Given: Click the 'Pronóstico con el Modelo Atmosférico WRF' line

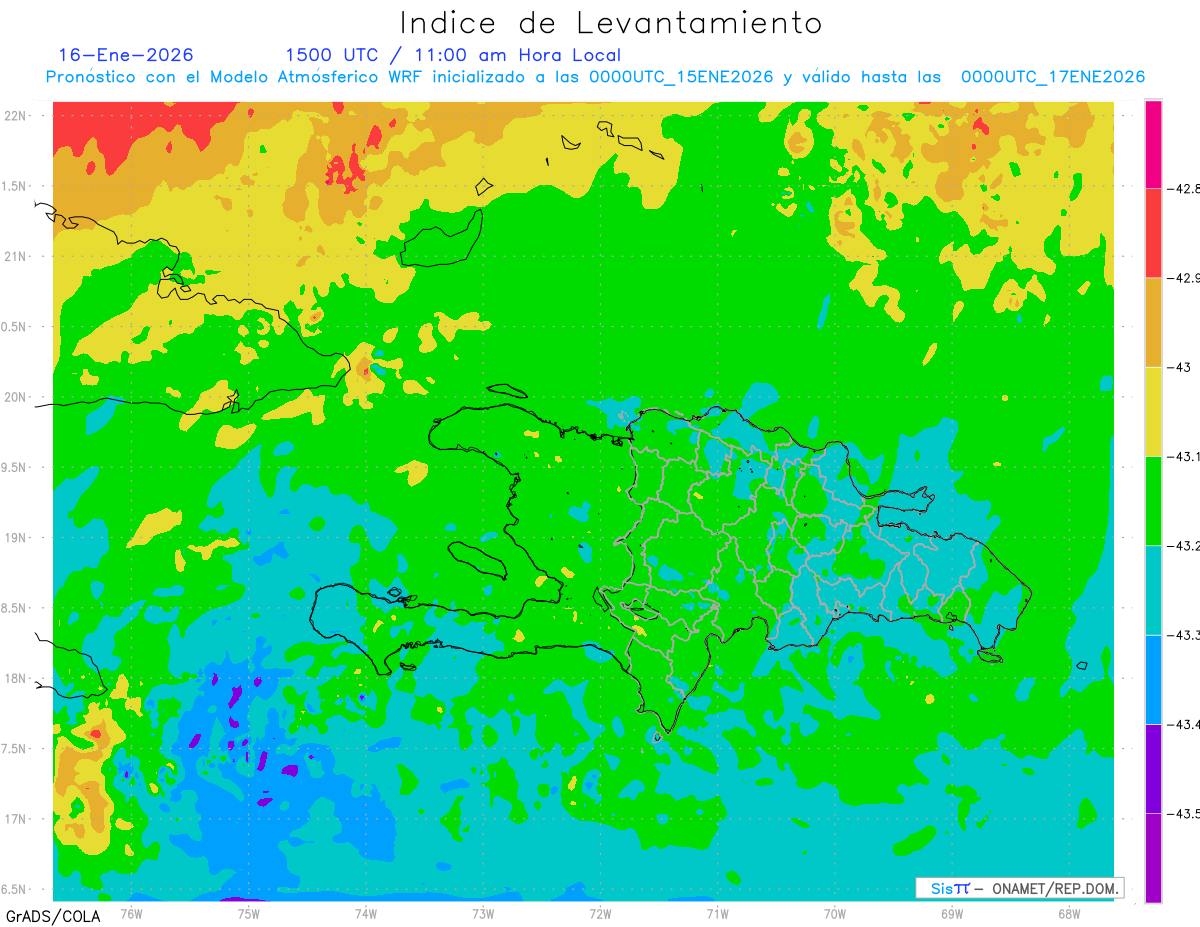Looking at the screenshot, I should 596,77.
